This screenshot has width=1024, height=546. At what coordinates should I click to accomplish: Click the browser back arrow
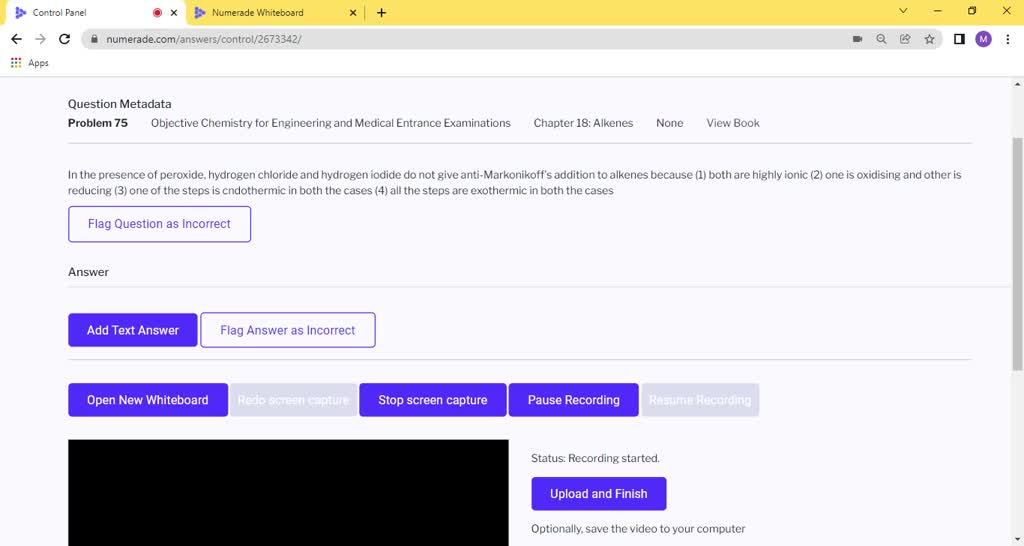tap(16, 39)
